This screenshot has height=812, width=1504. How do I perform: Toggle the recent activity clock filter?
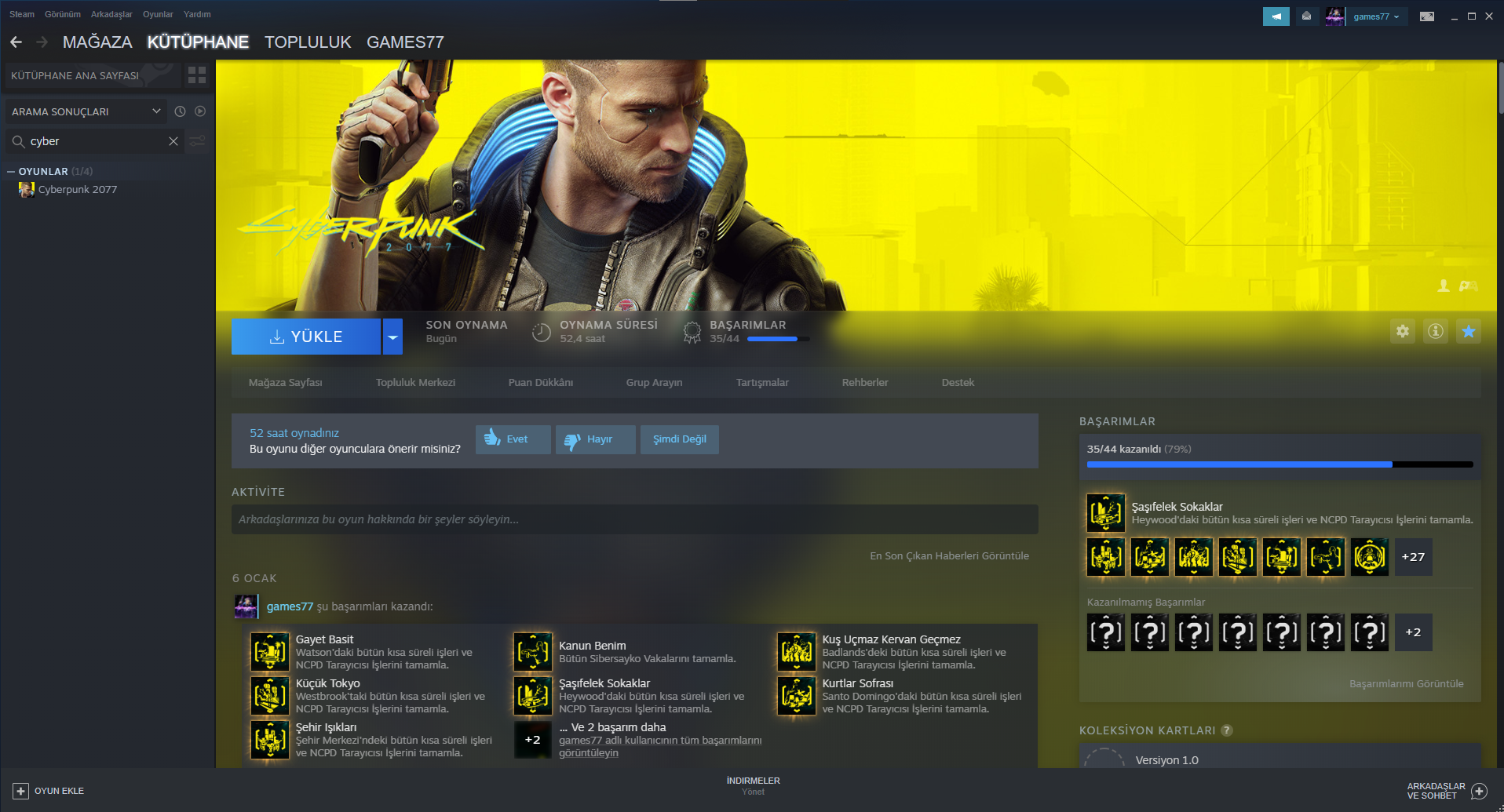pos(180,111)
